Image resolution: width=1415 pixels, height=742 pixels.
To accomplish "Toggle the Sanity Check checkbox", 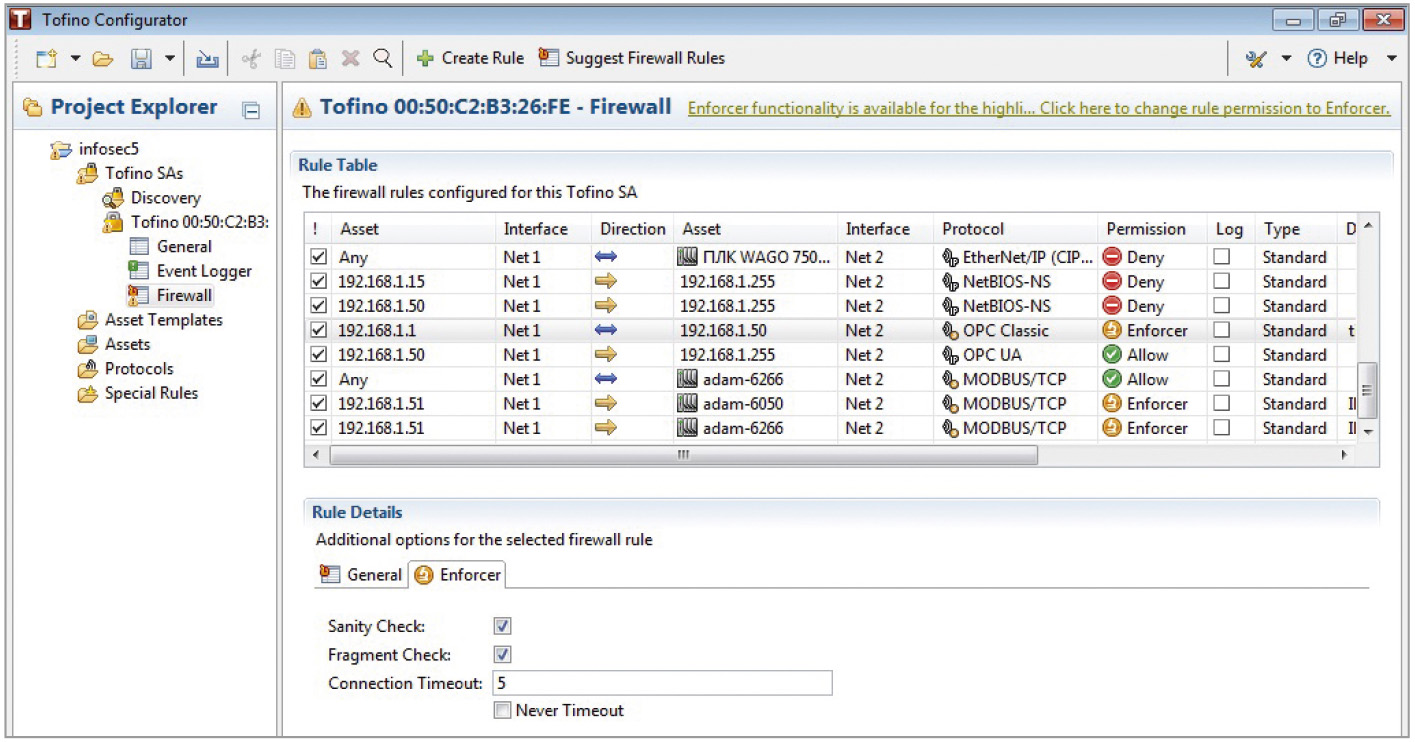I will coord(503,626).
